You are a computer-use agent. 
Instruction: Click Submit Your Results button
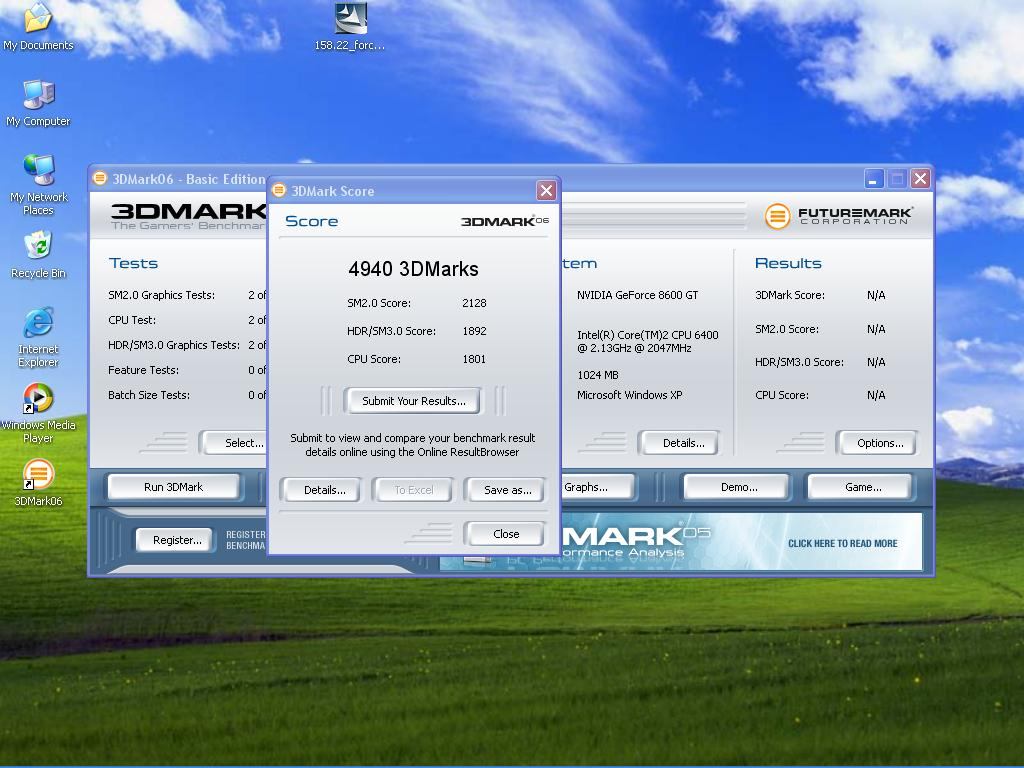413,401
